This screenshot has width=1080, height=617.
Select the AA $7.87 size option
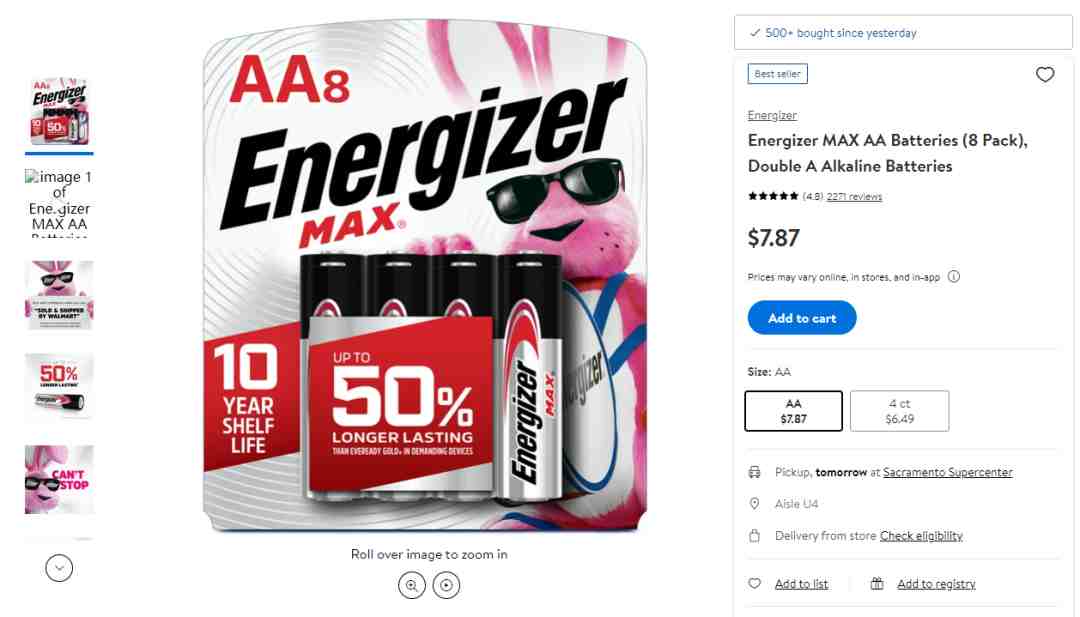pos(793,411)
